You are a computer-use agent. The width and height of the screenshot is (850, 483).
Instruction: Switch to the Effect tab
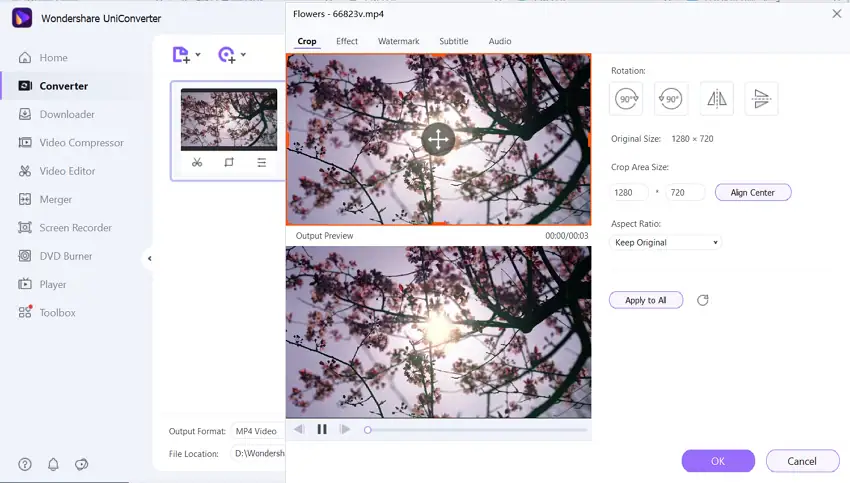tap(347, 41)
